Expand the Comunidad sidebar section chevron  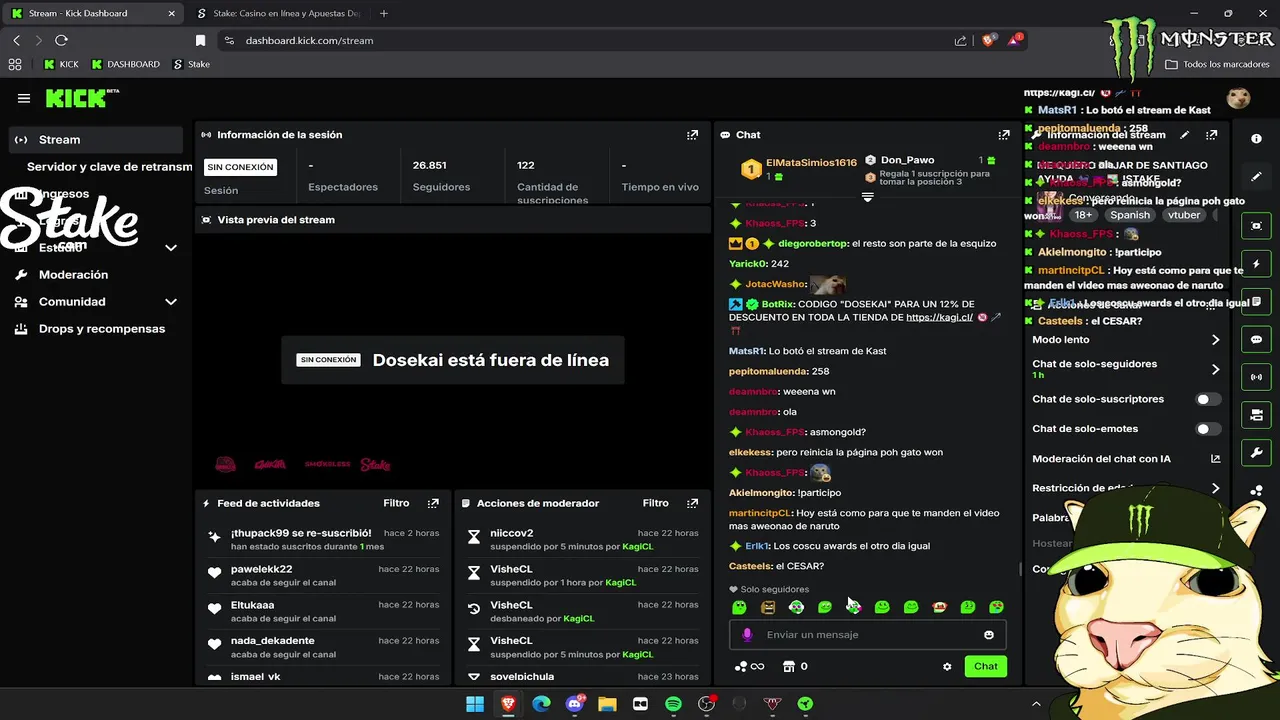(171, 301)
